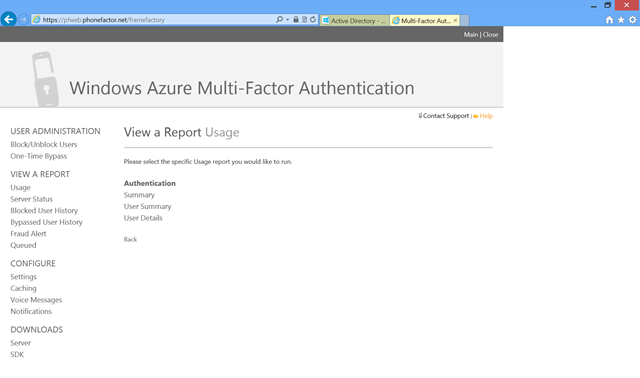Open the Server Status report
Screen dimensions: 640x378
31,199
